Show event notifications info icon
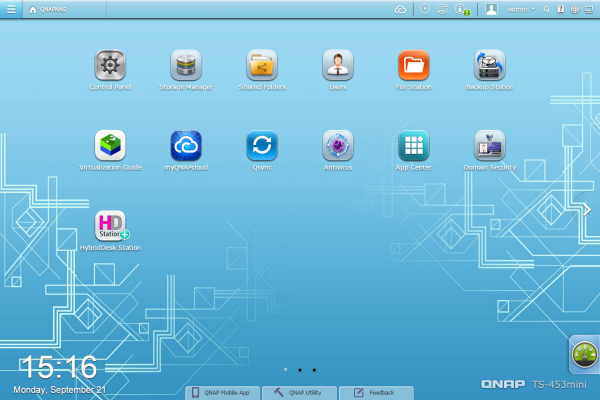 pyautogui.click(x=461, y=9)
